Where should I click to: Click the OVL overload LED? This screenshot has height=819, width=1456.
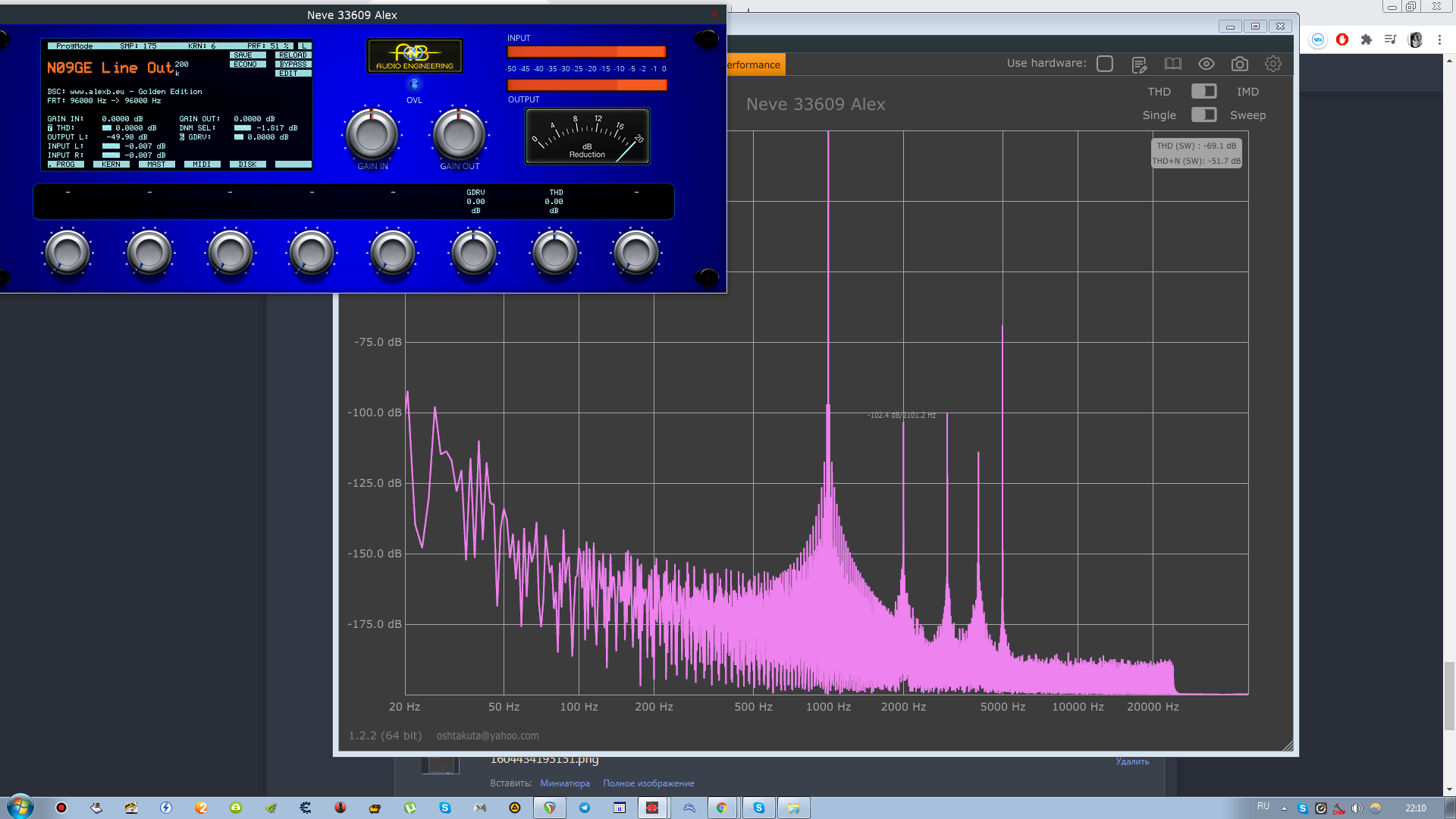[414, 84]
